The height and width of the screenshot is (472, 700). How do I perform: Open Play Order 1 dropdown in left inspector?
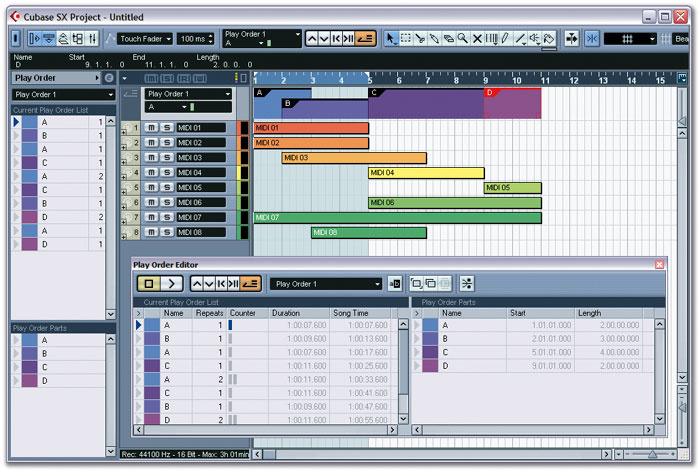pos(63,95)
